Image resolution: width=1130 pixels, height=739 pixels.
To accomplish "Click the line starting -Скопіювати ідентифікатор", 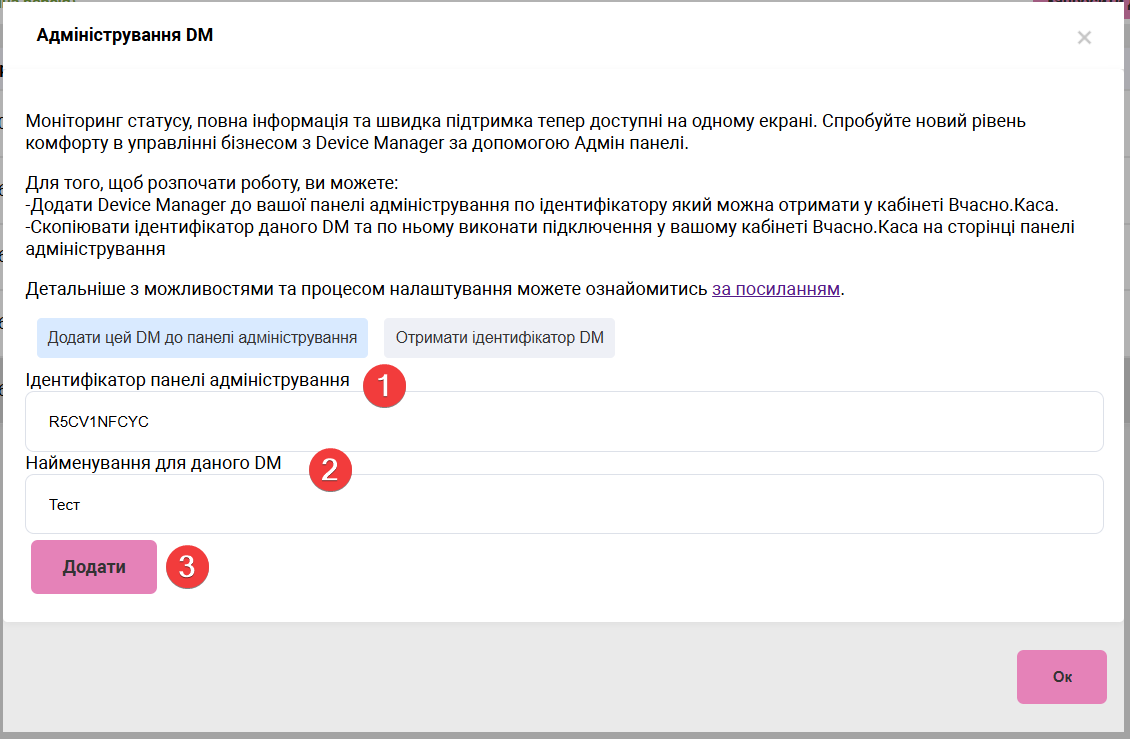I will [x=550, y=238].
